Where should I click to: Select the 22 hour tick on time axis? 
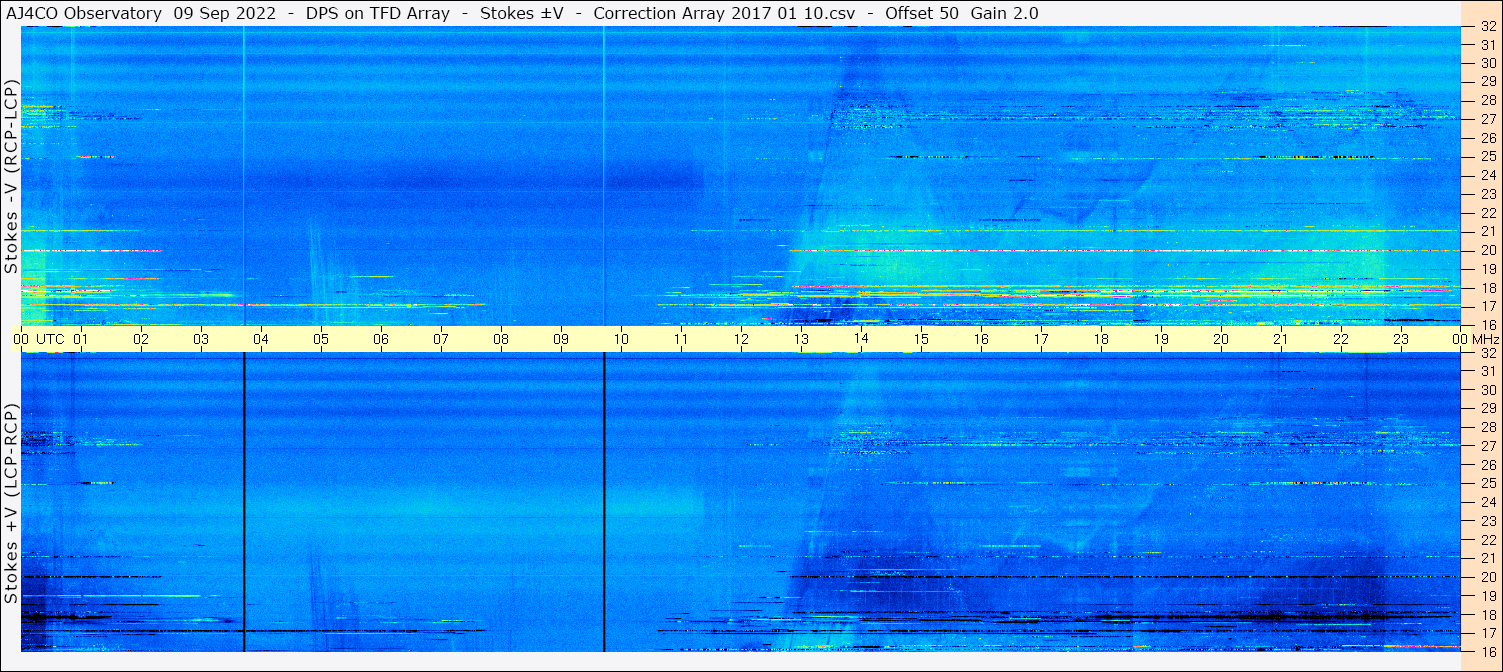[1341, 339]
